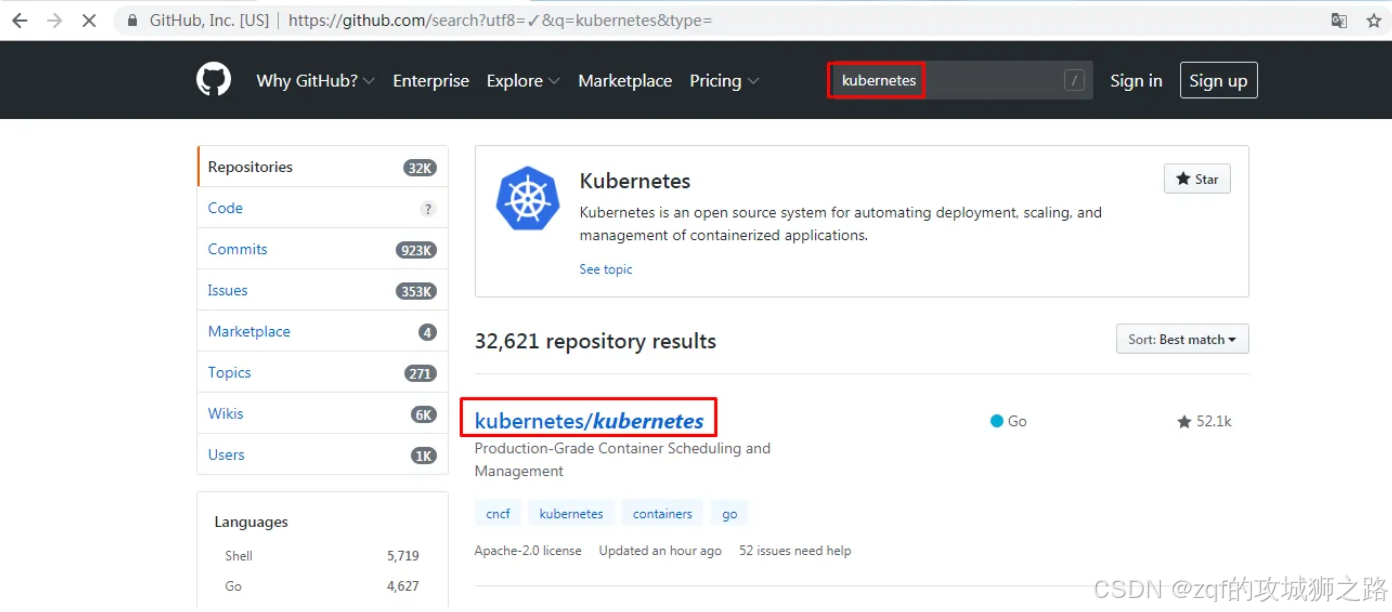This screenshot has width=1392, height=612.
Task: Click the Production-Grade Container Scheduling description
Action: [x=623, y=460]
